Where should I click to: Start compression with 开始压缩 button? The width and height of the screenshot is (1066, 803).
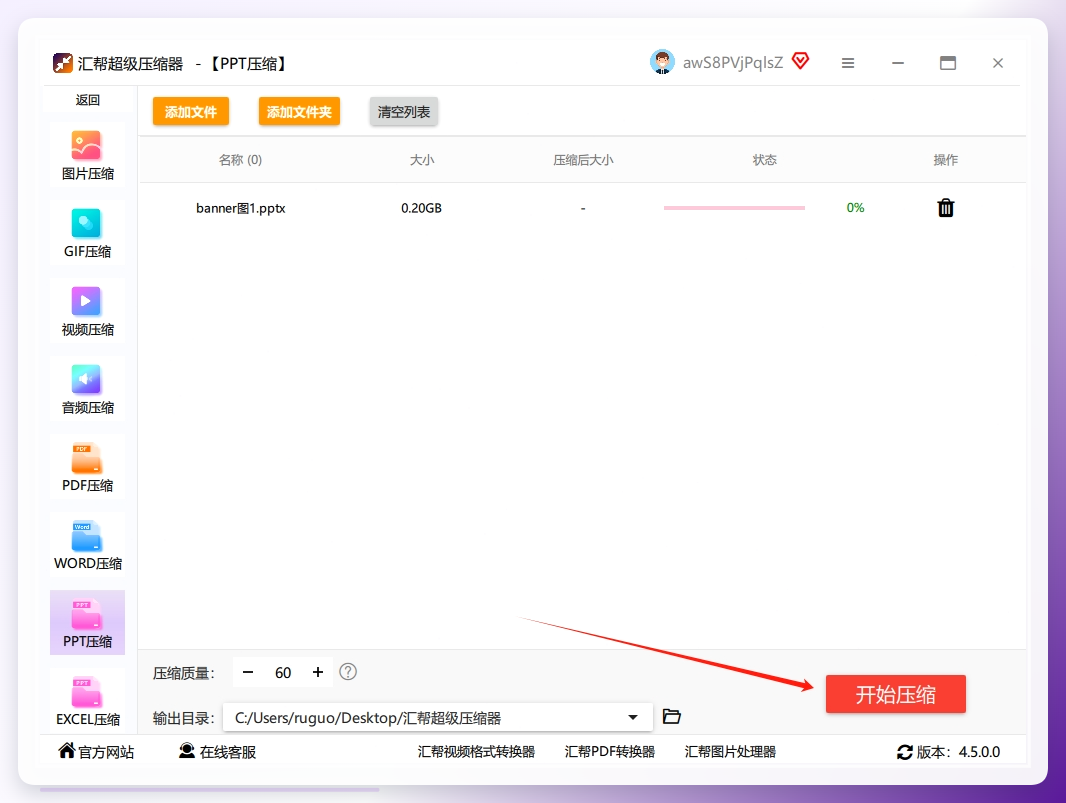pyautogui.click(x=895, y=694)
